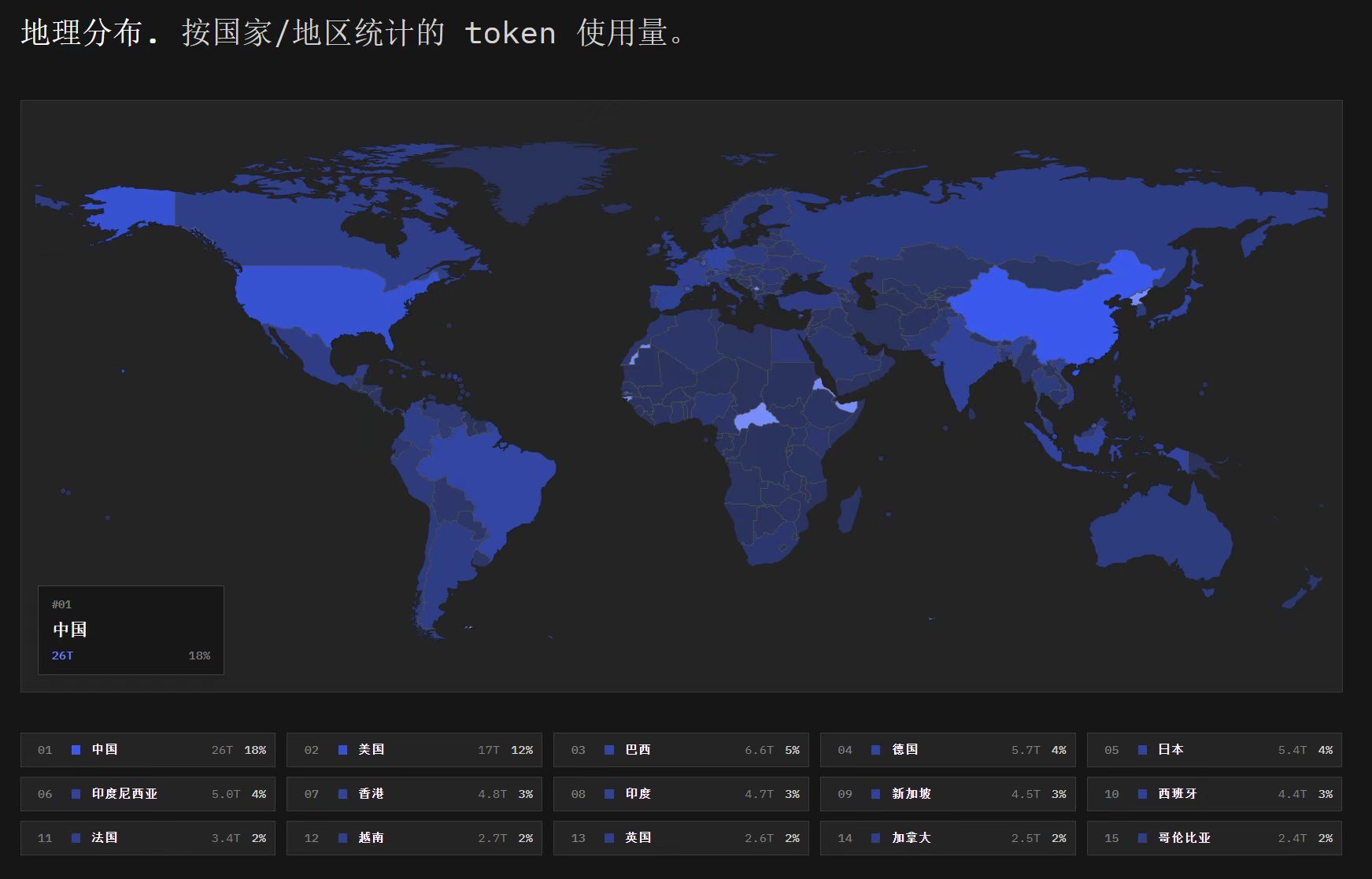
Task: Click the 2.4T value in the 哥伦比亚 row
Action: coord(1292,838)
